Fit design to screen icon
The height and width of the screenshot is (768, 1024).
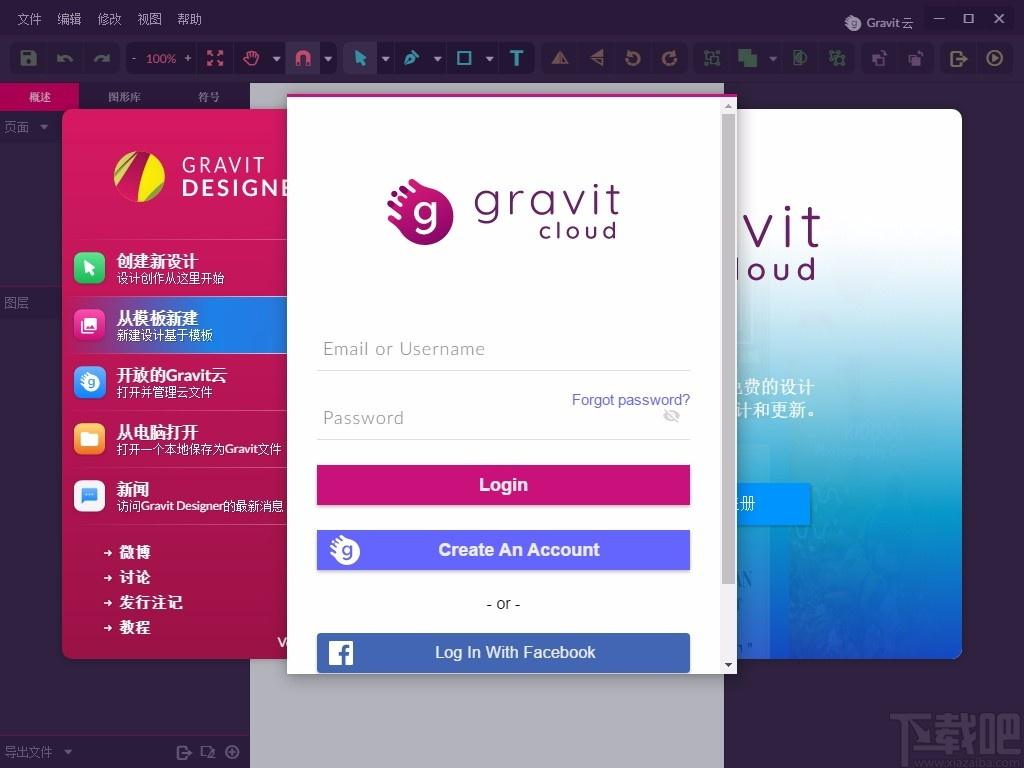tap(215, 58)
